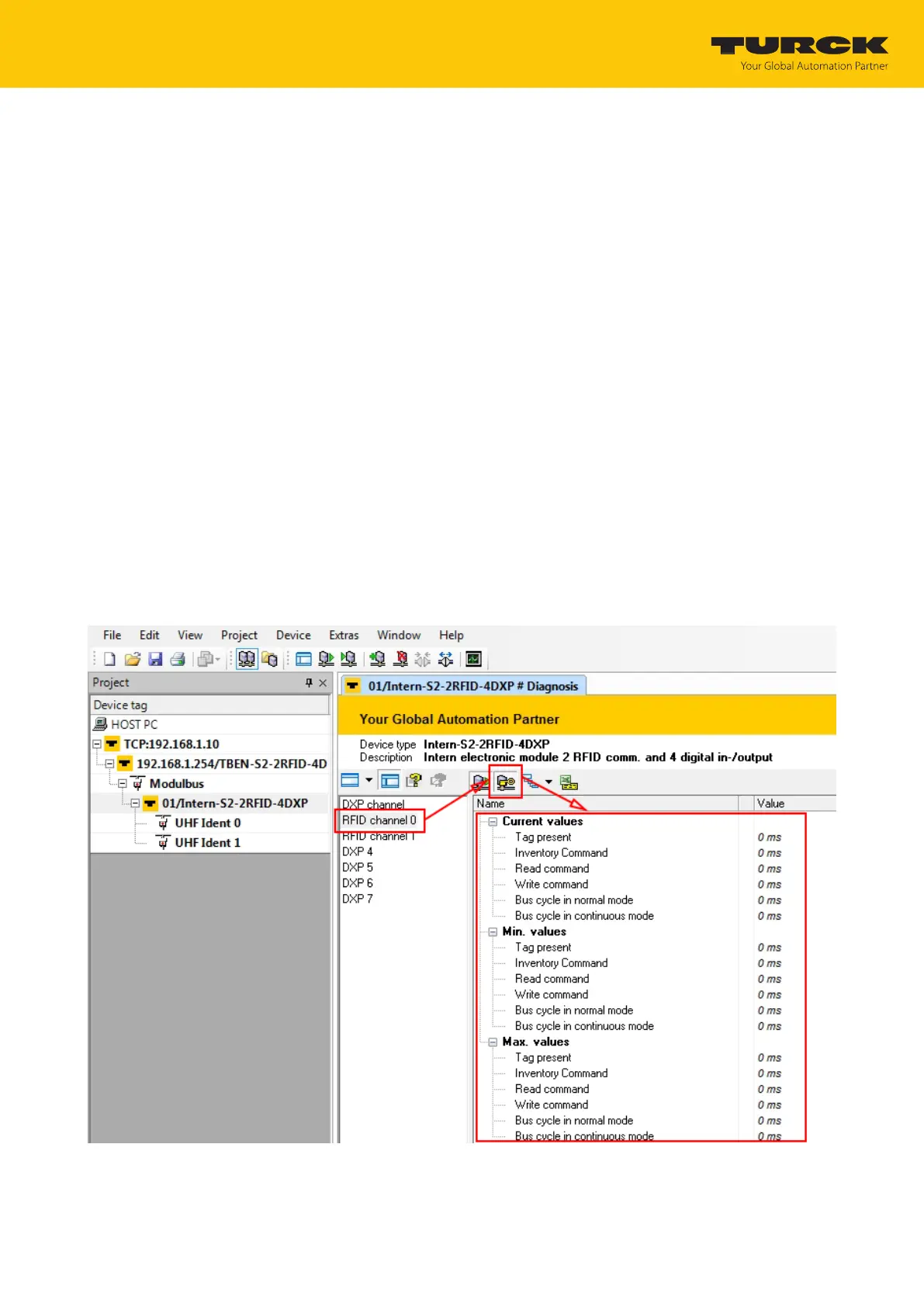This screenshot has width=924, height=1307.
Task: Click the blue layout icon in diagnosis toolbar
Action: 350,781
